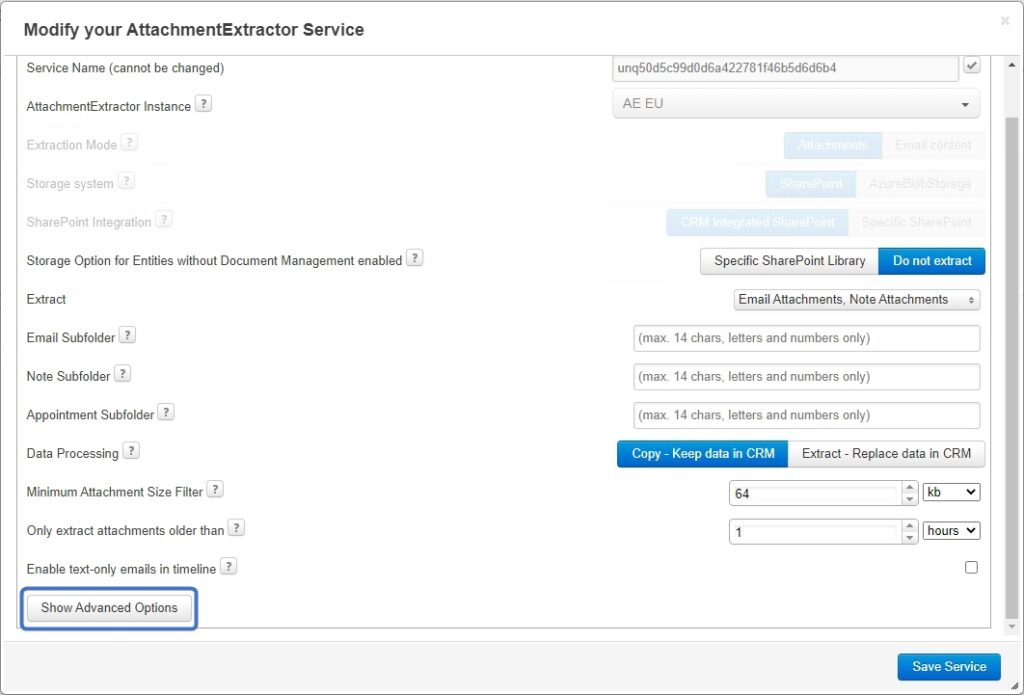View the Storage system help tooltip
Viewport: 1024px width, 695px height.
click(126, 181)
